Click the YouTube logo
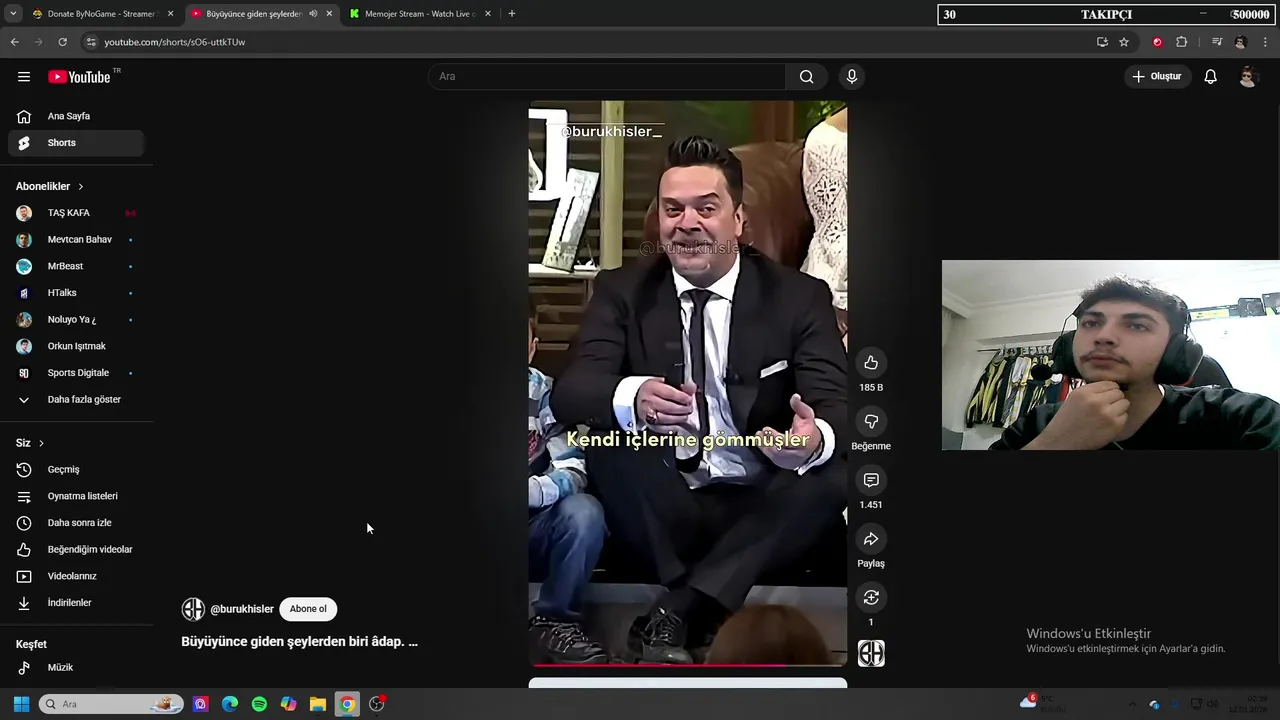 point(79,77)
